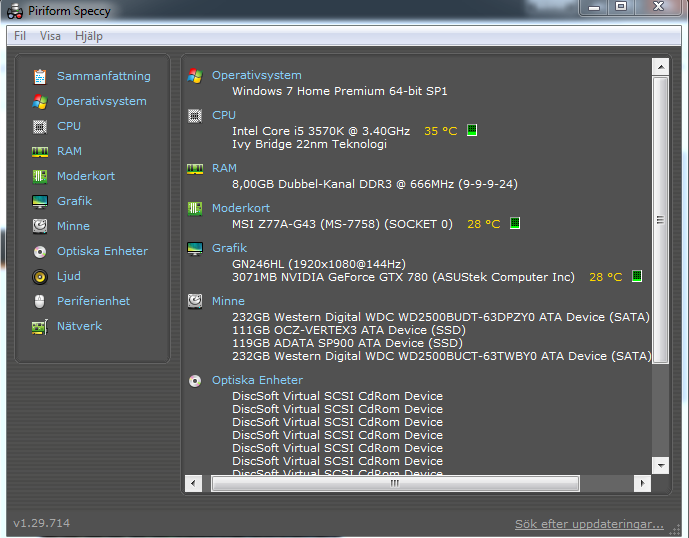Click the green temperature icon beside GTX 780 temperature
Viewport: 689px width, 538px height.
click(637, 276)
